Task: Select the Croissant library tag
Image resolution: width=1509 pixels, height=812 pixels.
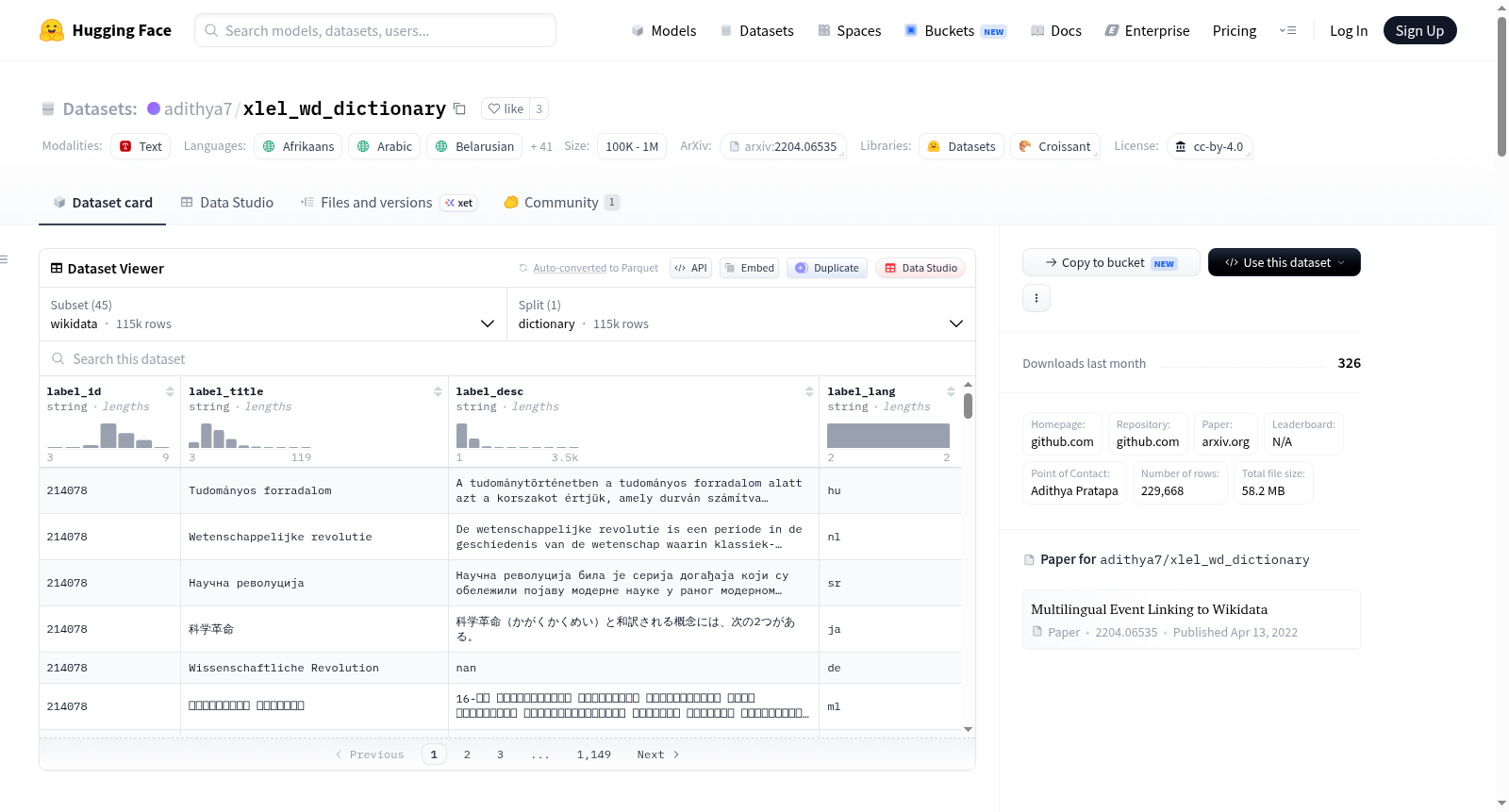Action: click(1055, 146)
